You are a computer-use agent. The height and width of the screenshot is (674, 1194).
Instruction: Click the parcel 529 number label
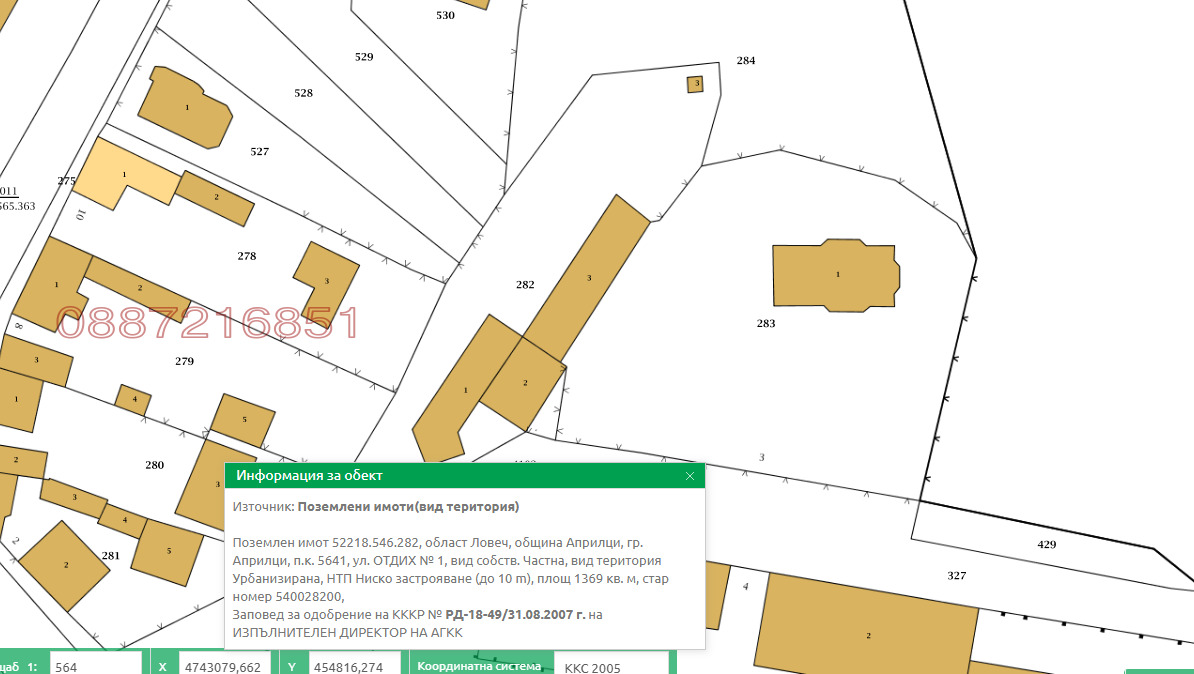point(364,57)
